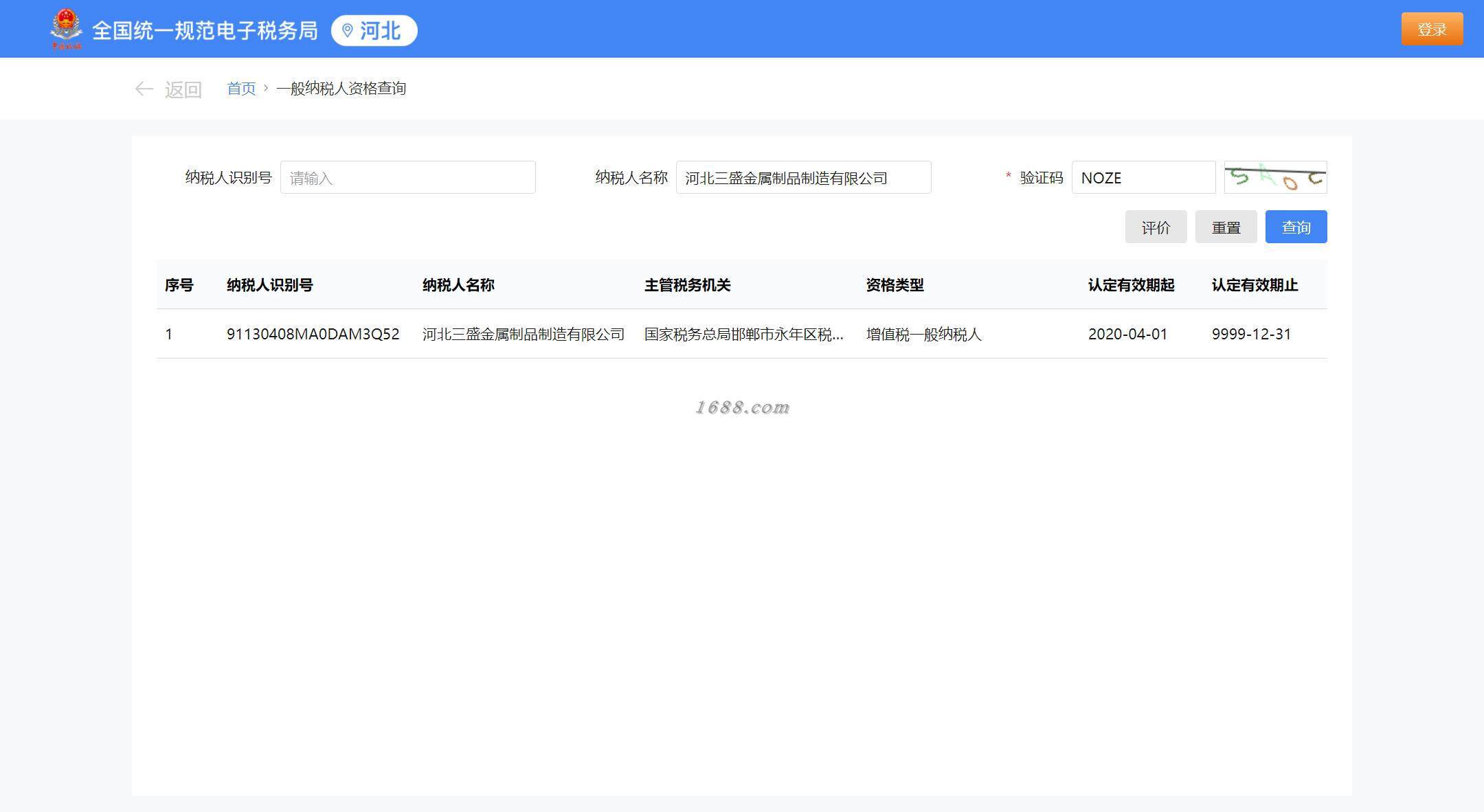The height and width of the screenshot is (812, 1484).
Task: Click the 纳税人识别号 column header
Action: [270, 285]
